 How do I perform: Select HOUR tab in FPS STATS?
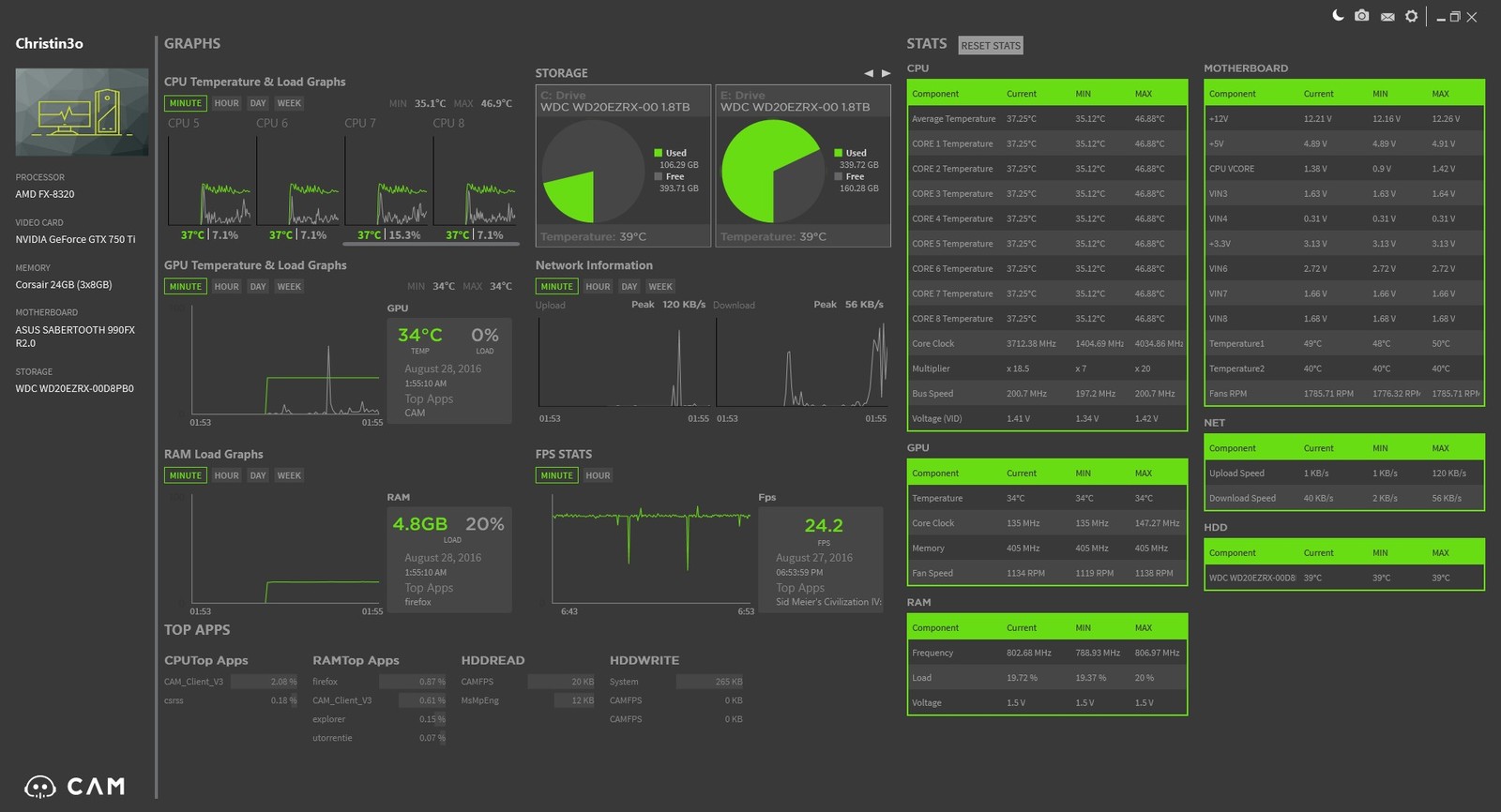point(598,475)
